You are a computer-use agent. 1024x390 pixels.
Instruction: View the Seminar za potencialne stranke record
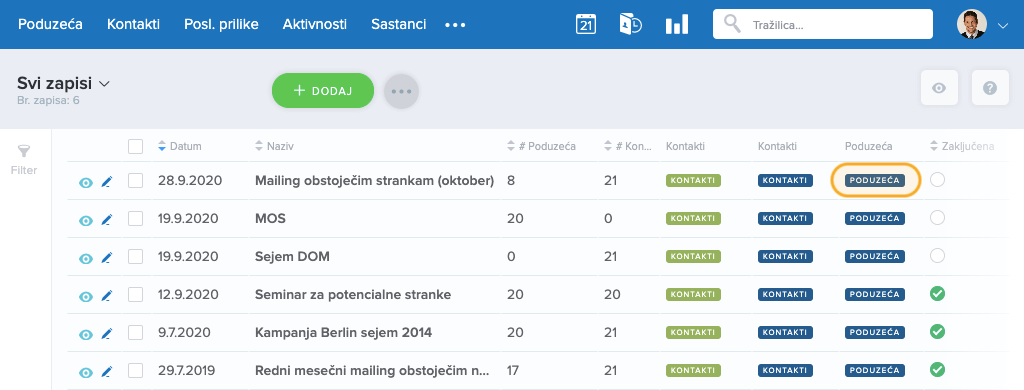coord(86,296)
